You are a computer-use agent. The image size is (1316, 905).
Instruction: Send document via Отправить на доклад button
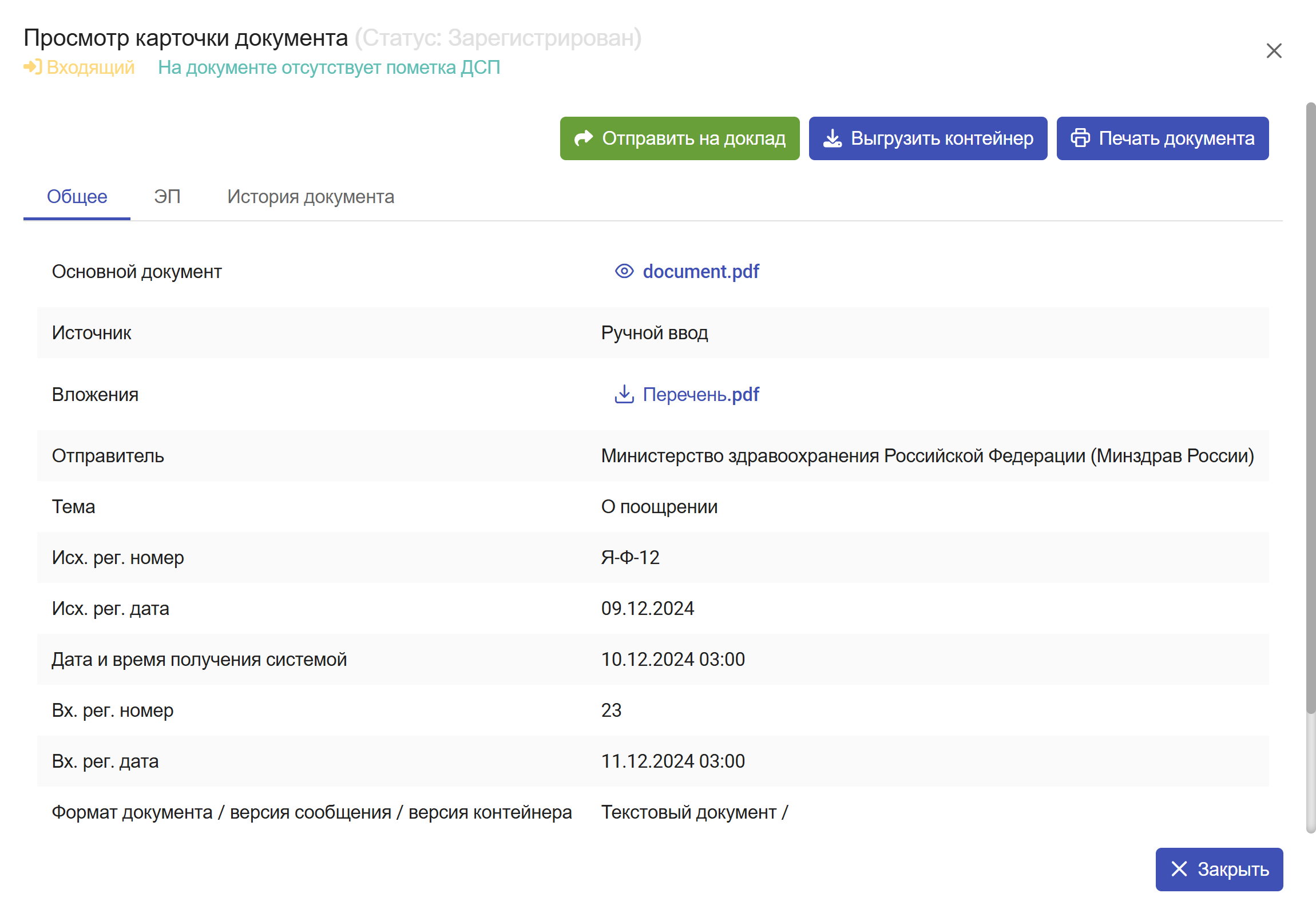click(x=680, y=138)
